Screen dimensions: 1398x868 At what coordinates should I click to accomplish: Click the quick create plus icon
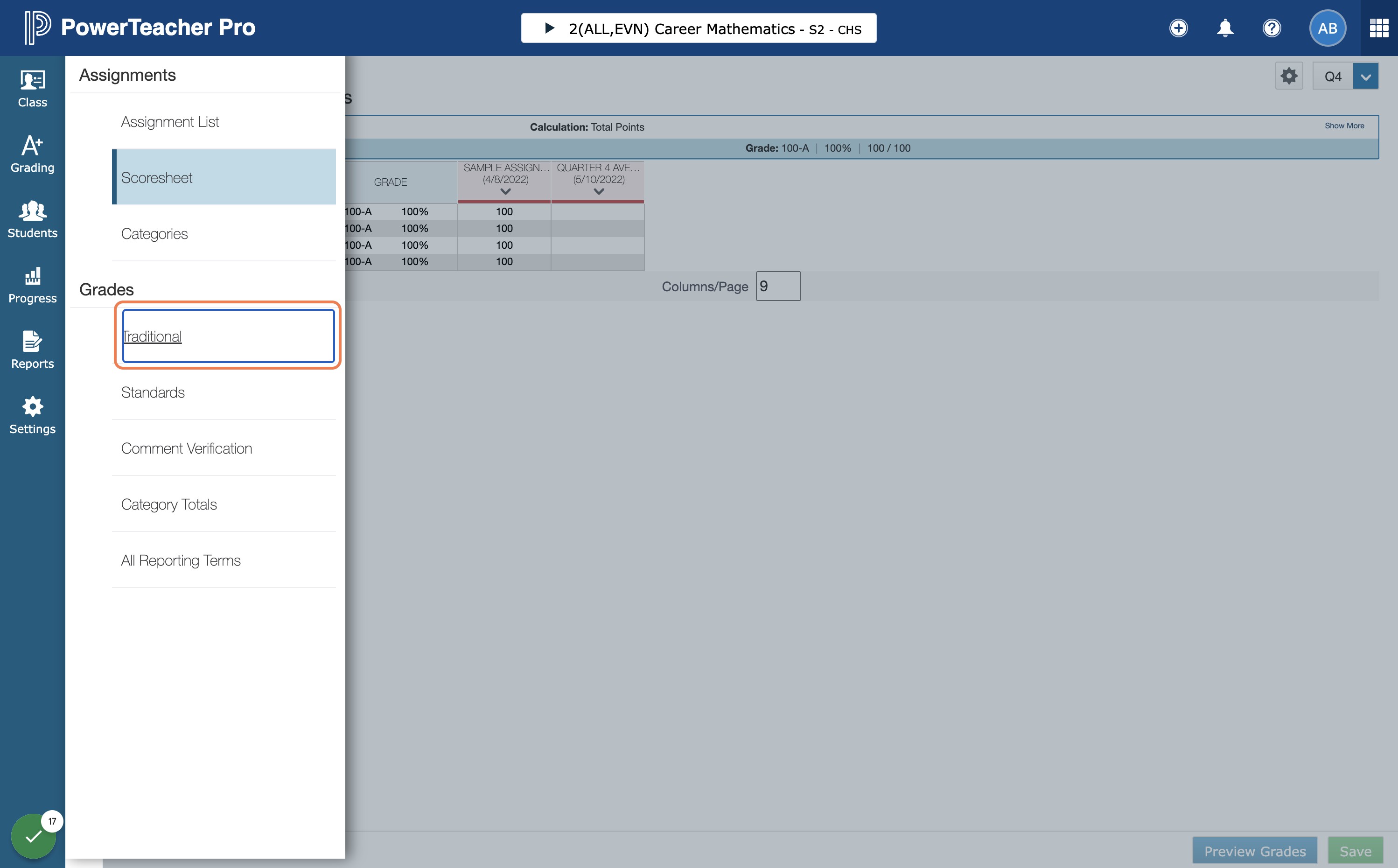[1178, 28]
